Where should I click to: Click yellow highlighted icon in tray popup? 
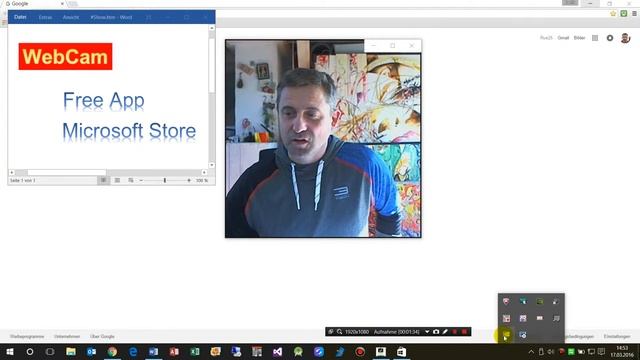506,335
